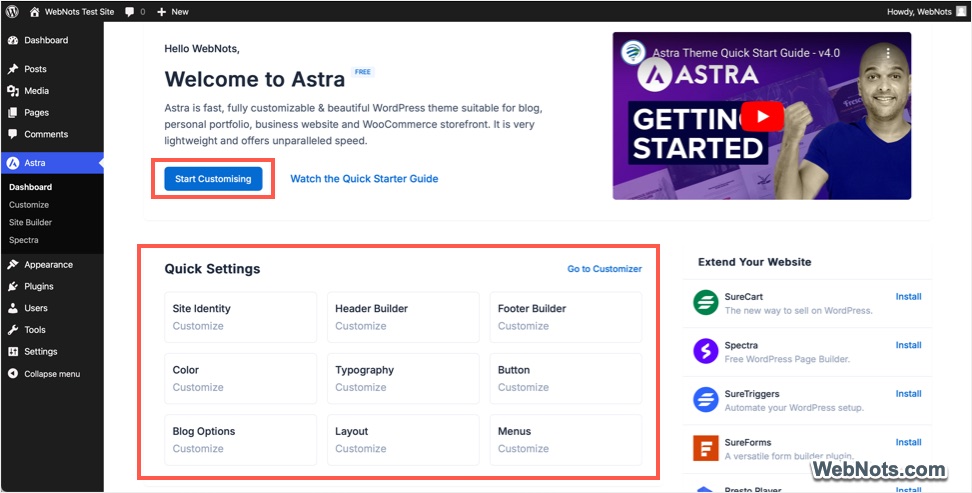972x493 pixels.
Task: Open the Menus Customize card
Action: click(x=566, y=440)
